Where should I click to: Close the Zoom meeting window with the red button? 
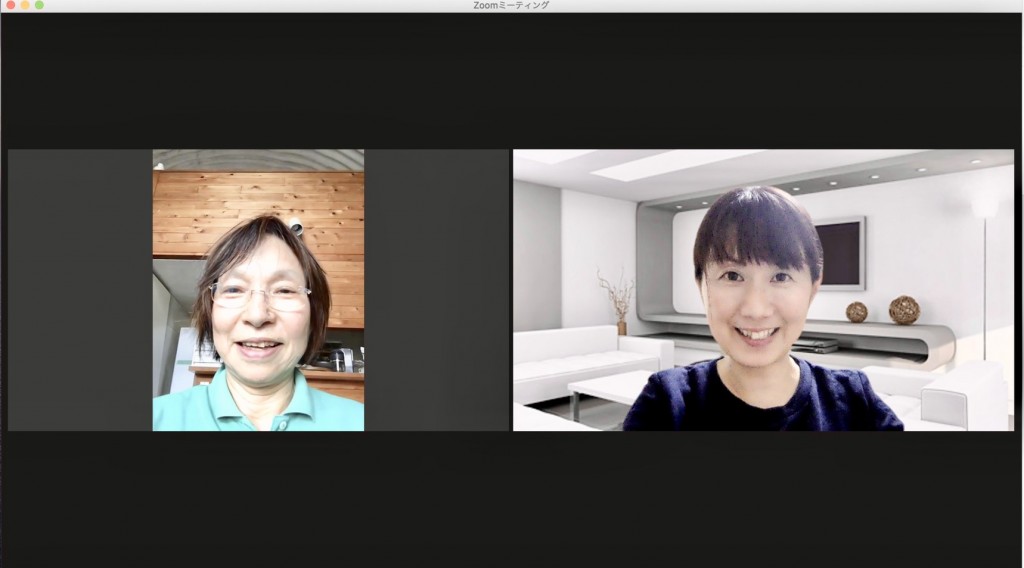(x=10, y=5)
